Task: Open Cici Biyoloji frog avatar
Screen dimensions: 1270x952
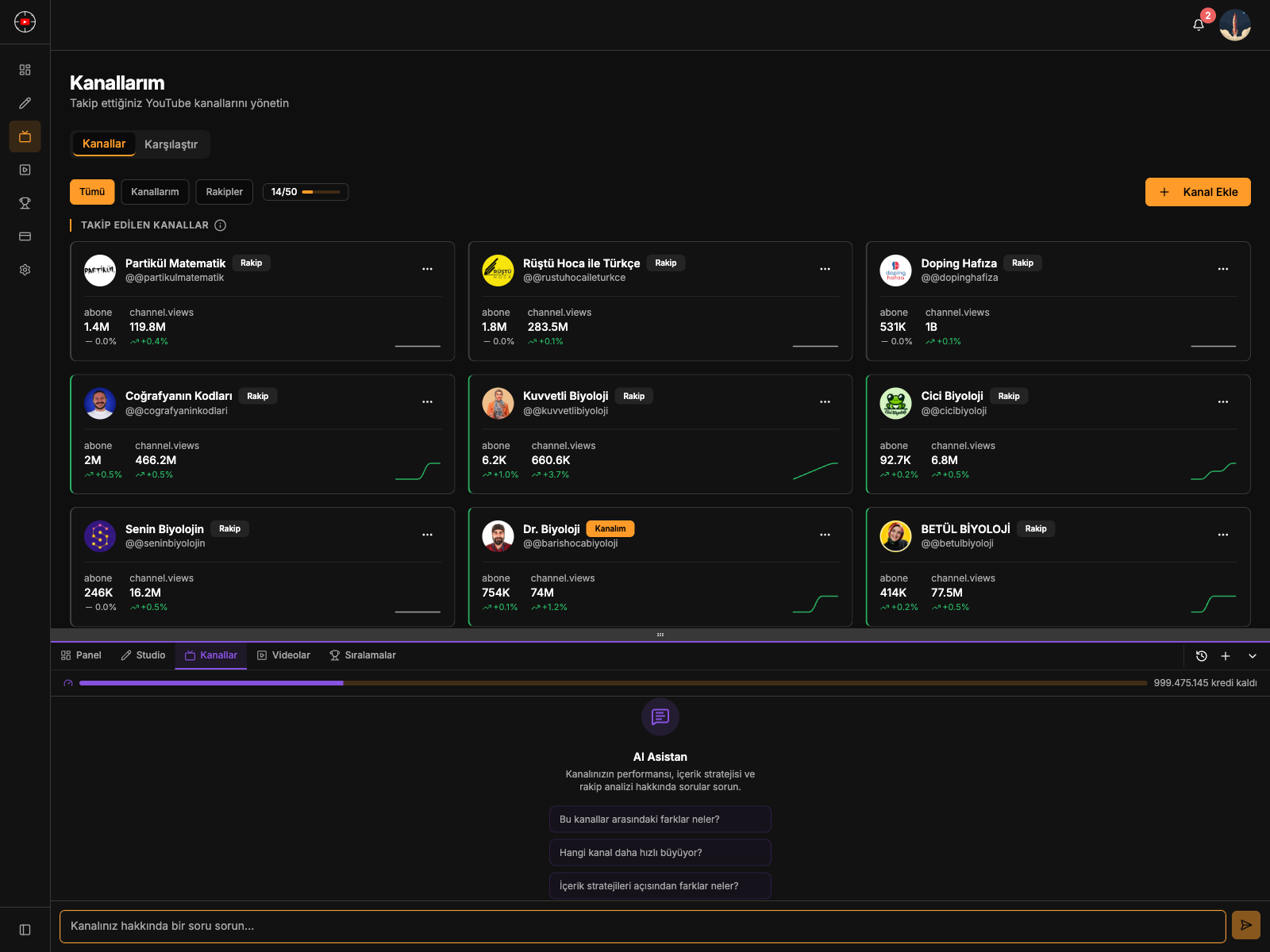Action: [x=895, y=404]
